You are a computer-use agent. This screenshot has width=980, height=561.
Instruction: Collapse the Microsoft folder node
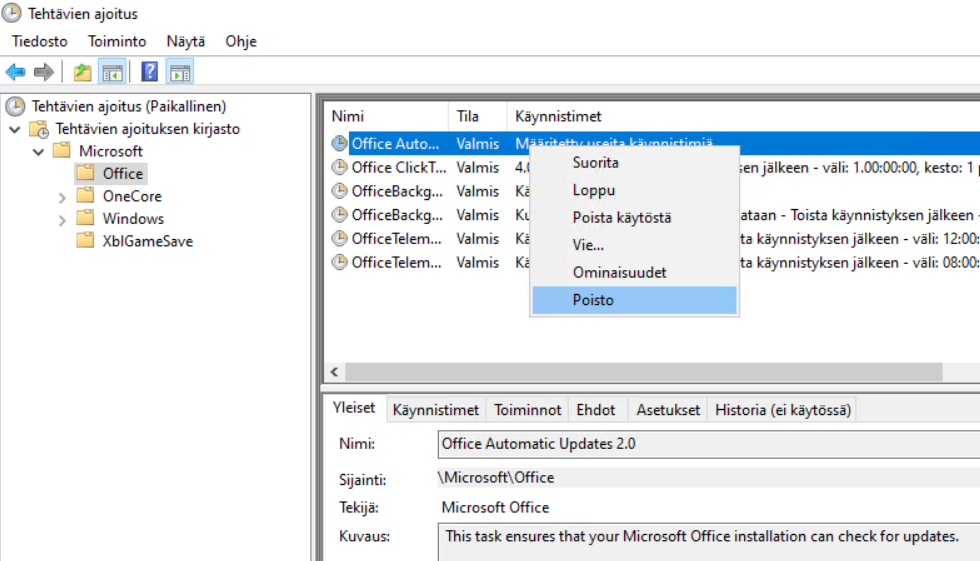click(x=39, y=152)
